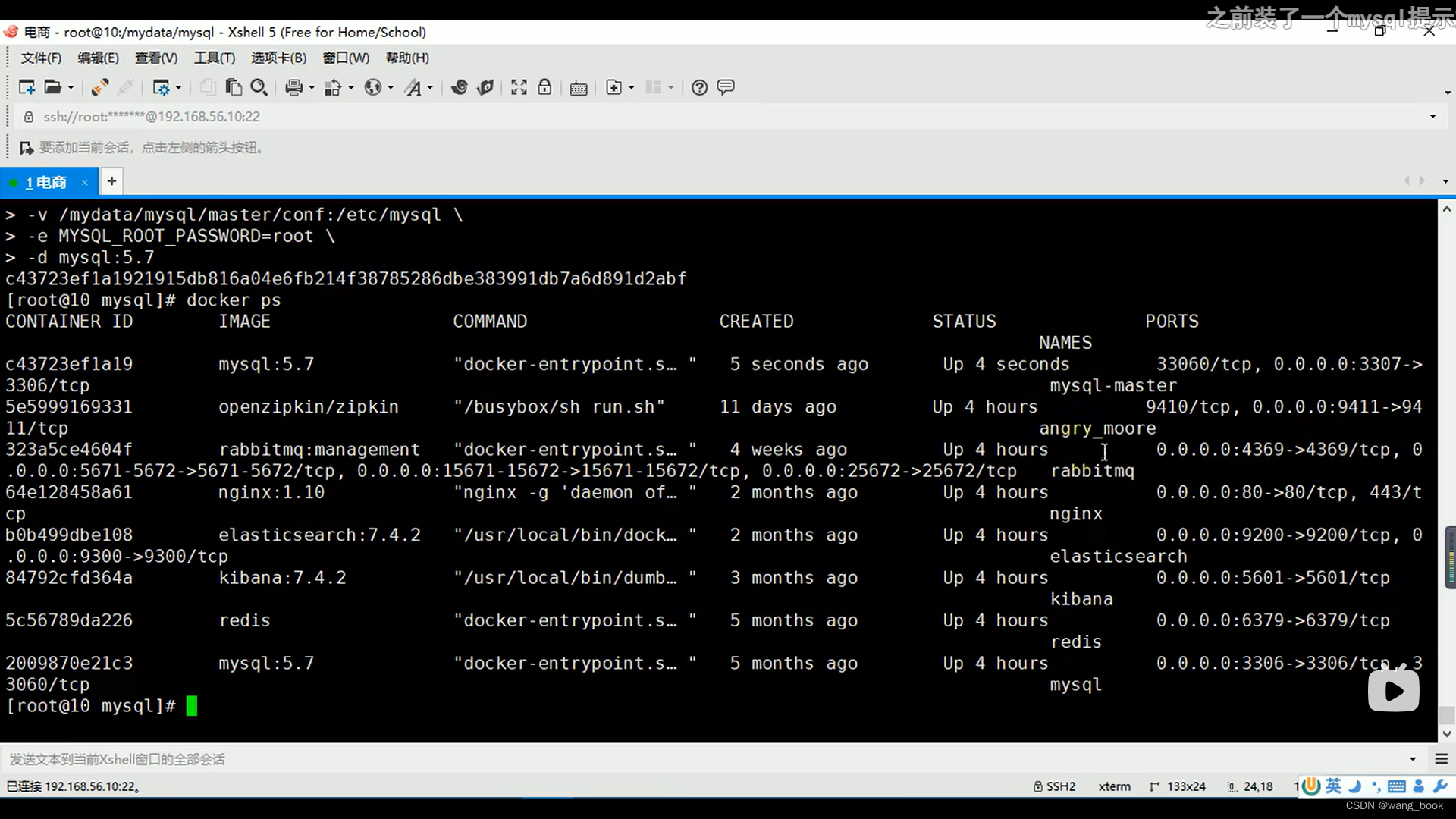This screenshot has width=1456, height=819.
Task: Click 'SSH2' in the status bar
Action: (1061, 786)
